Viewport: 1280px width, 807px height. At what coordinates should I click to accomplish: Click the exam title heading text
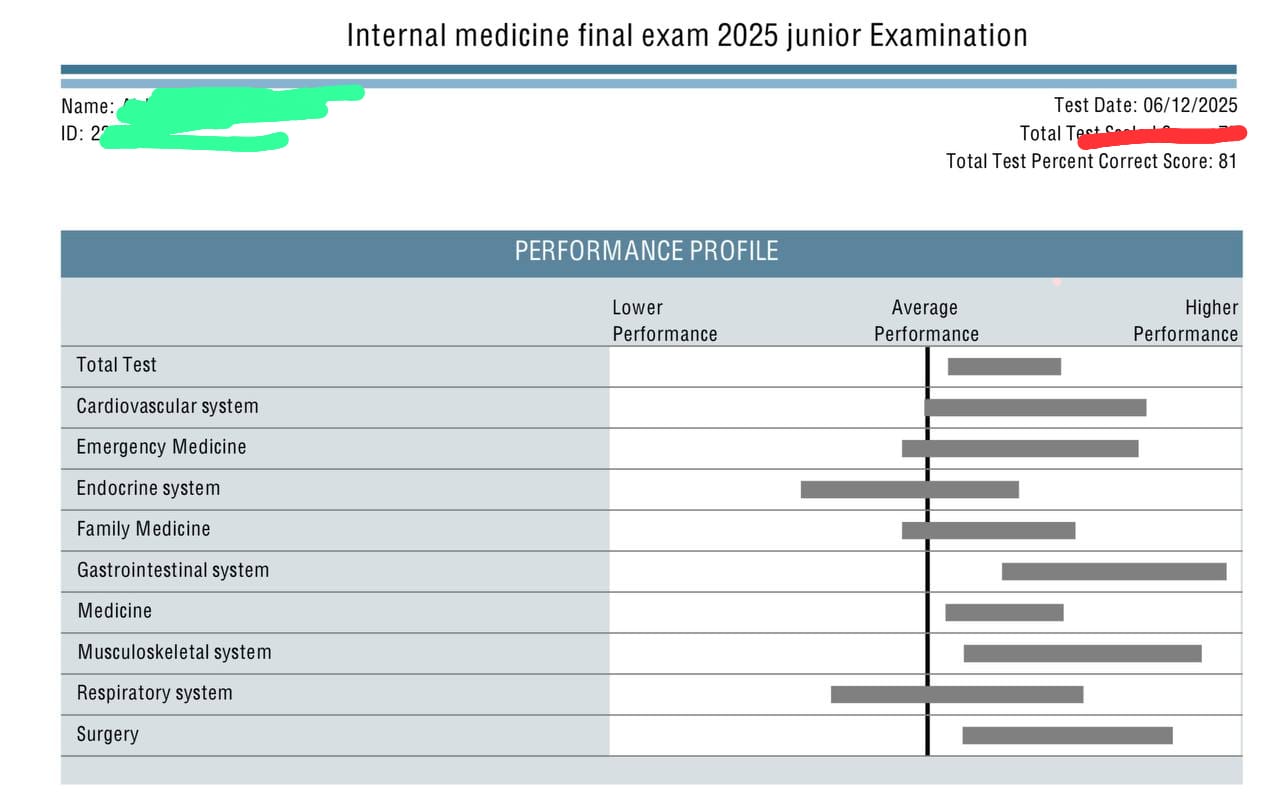(x=686, y=36)
